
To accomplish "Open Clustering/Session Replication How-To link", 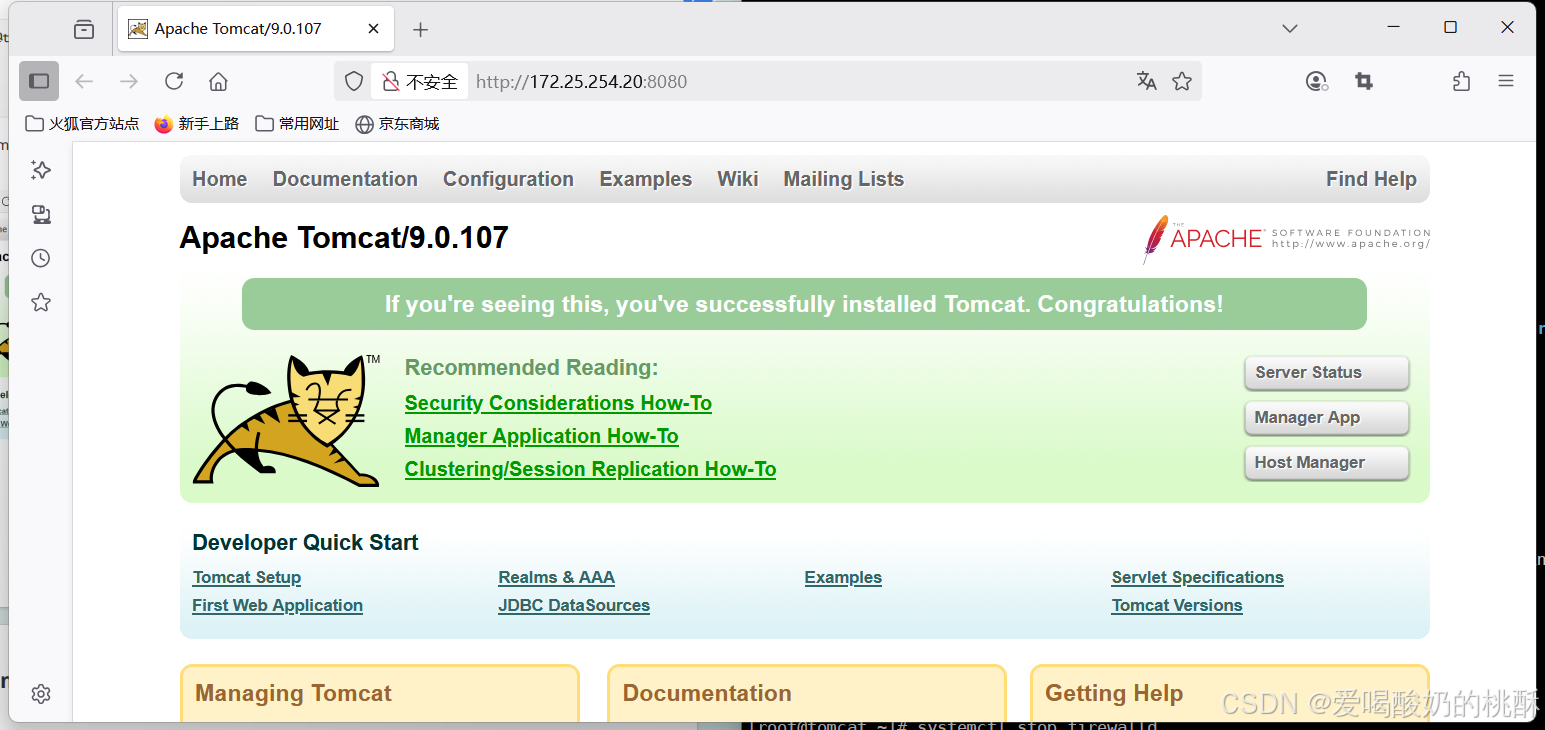I will point(590,469).
